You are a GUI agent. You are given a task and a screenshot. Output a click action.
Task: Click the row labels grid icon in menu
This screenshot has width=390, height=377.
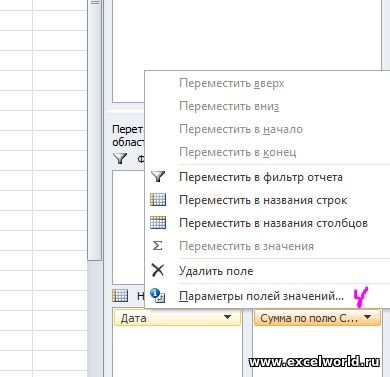(x=158, y=200)
